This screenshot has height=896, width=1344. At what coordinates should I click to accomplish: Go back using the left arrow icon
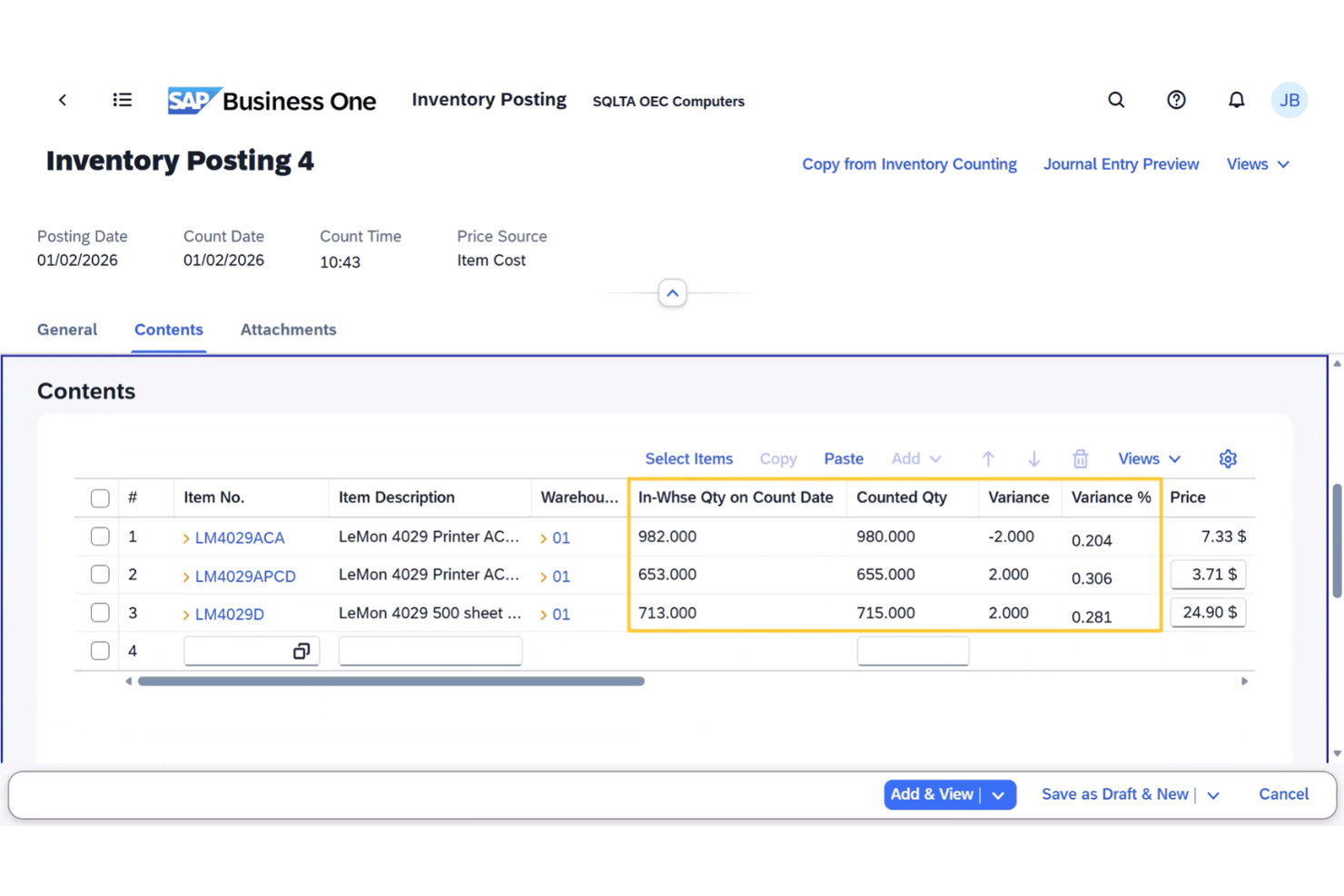pos(63,100)
